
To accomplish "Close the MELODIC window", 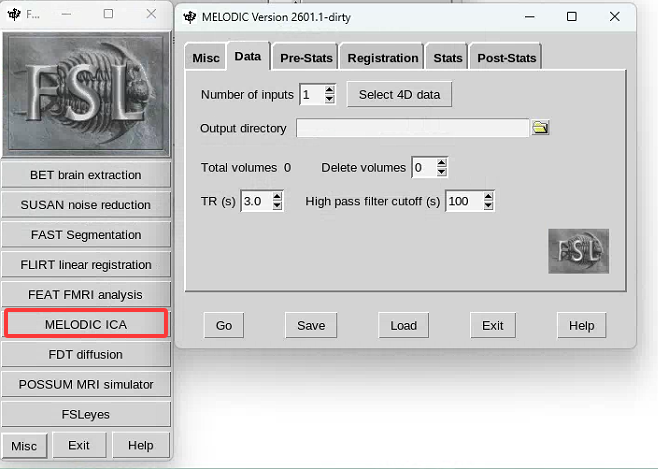I will [x=614, y=16].
